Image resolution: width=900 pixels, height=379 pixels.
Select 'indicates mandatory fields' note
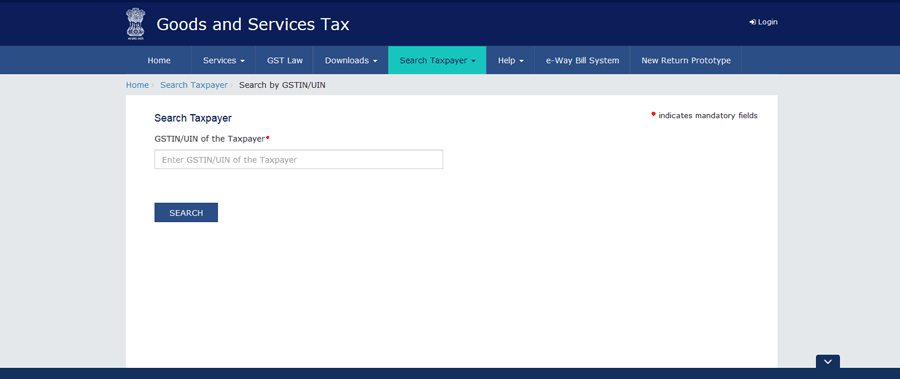[708, 115]
